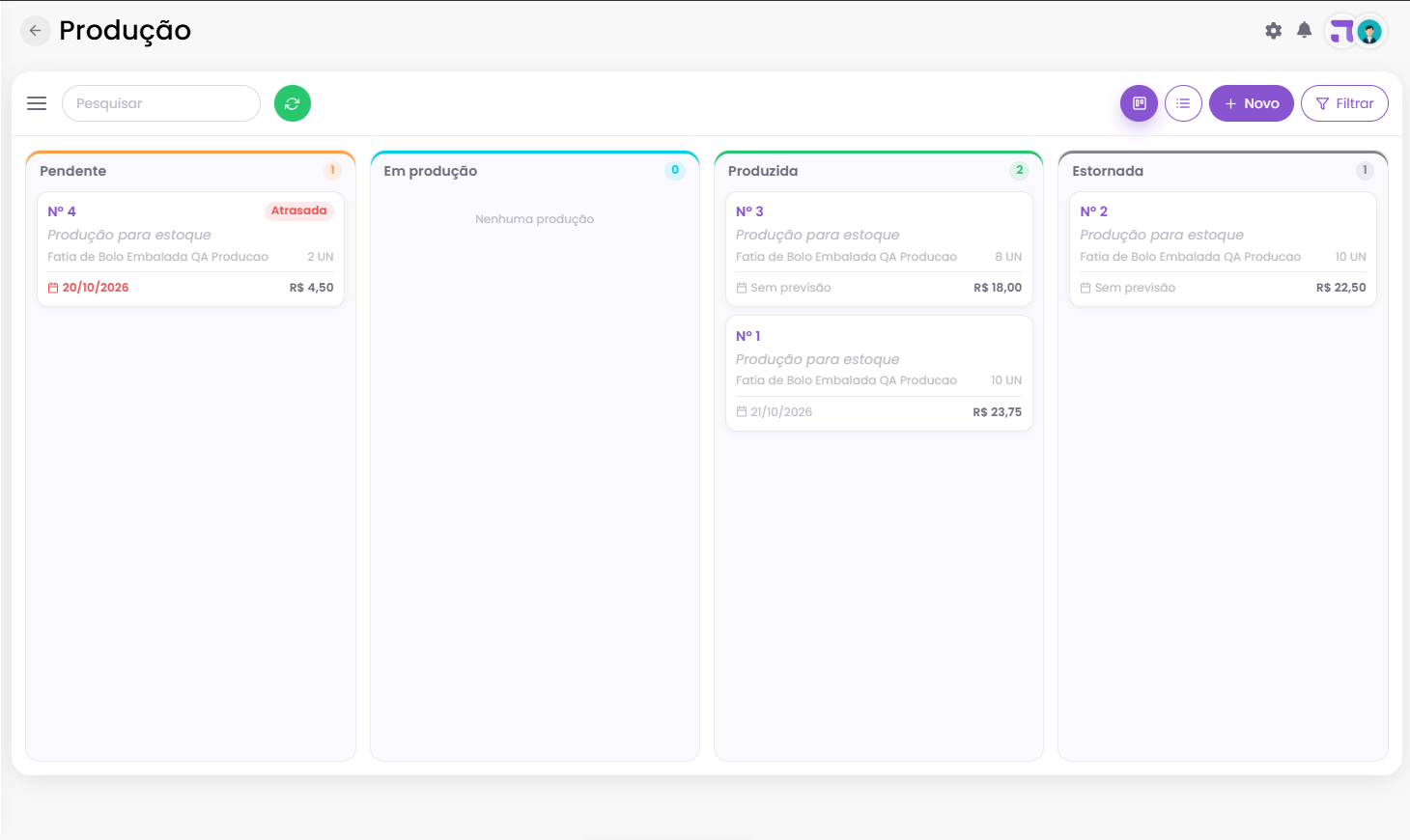This screenshot has width=1410, height=840.
Task: Click the Estornada column header
Action: click(x=1108, y=171)
